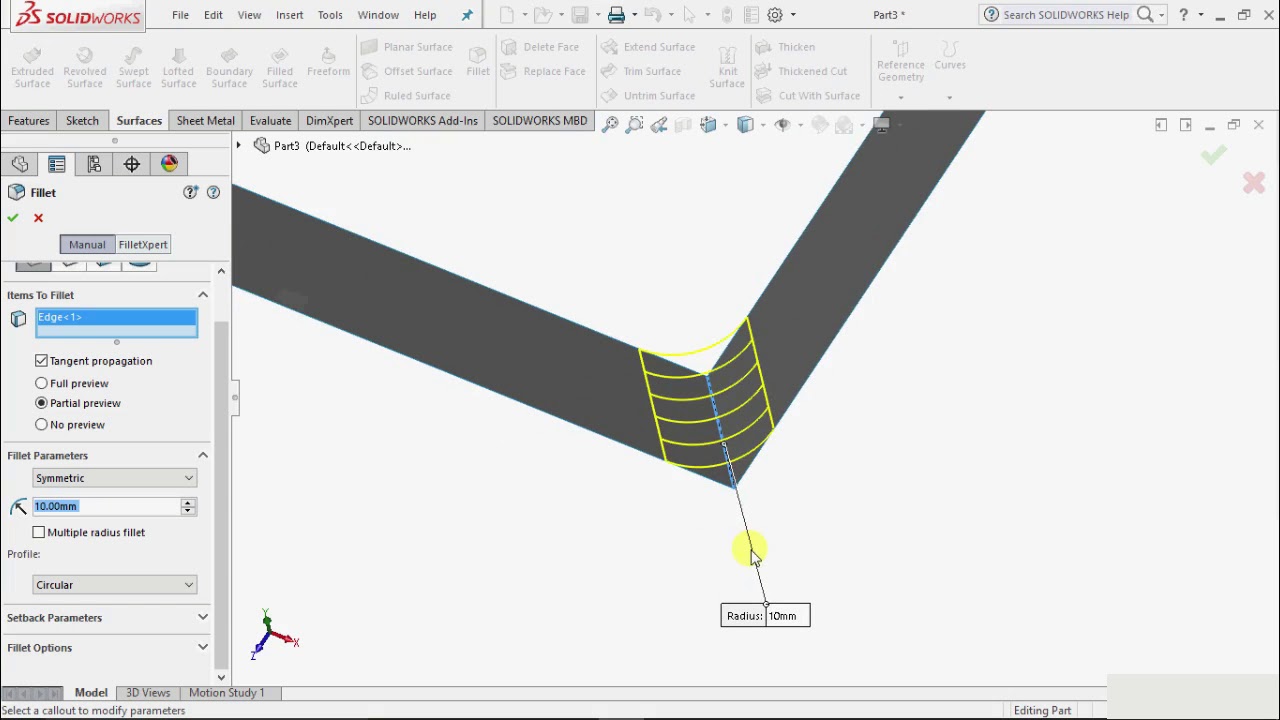This screenshot has height=720, width=1280.
Task: Click the property panel scroll up arrow
Action: [x=221, y=271]
